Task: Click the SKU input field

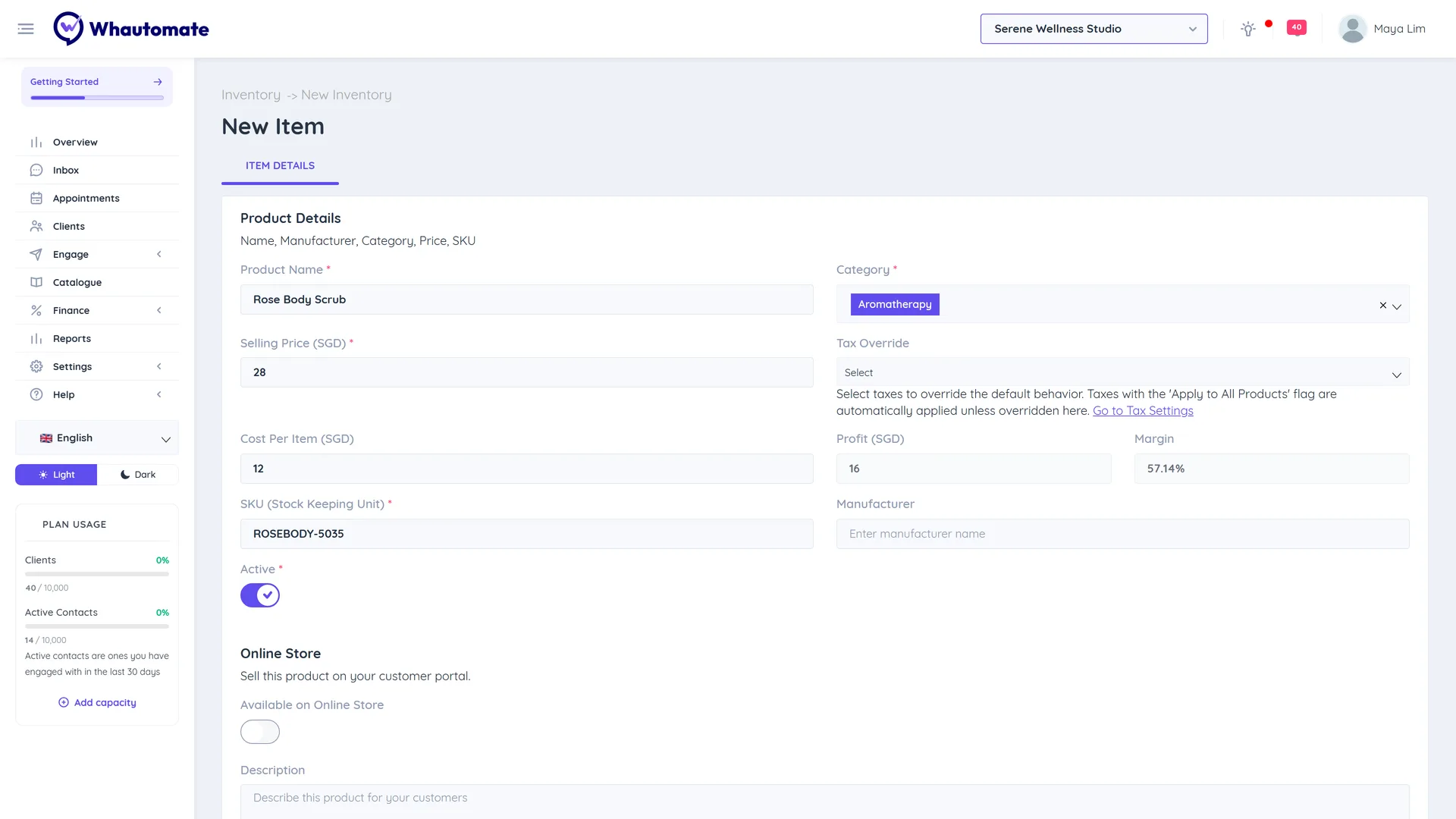Action: pyautogui.click(x=527, y=535)
